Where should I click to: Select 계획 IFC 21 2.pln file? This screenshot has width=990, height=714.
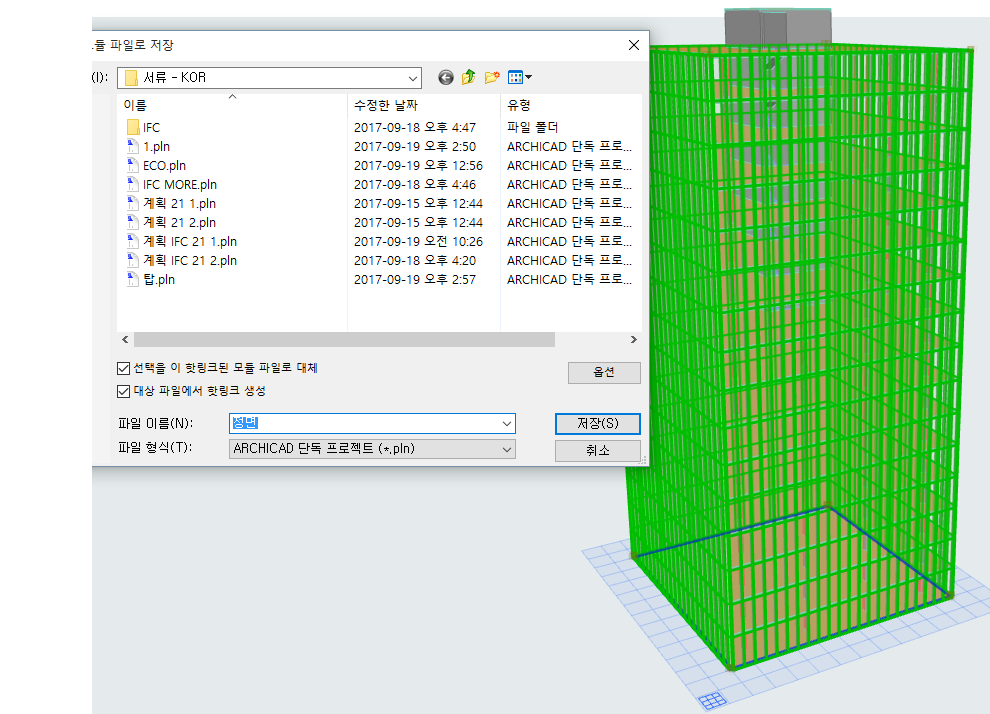(x=182, y=260)
